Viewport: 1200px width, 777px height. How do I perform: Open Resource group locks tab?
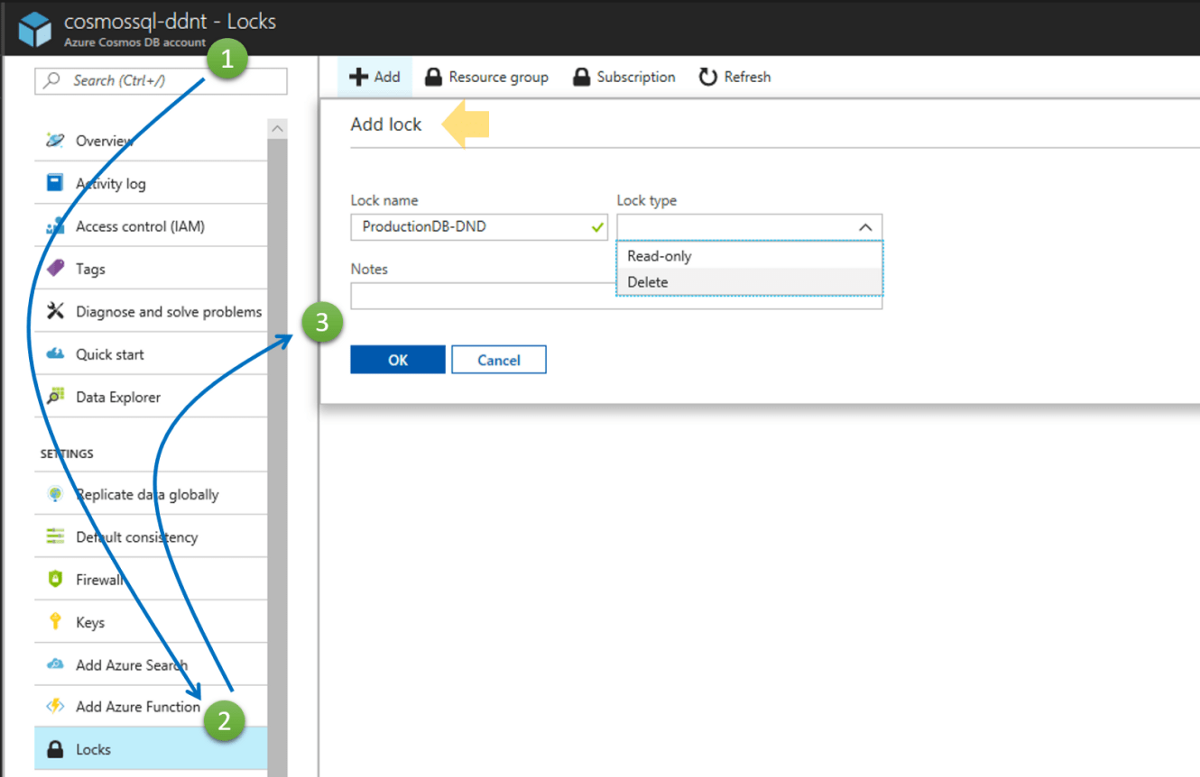pos(487,76)
